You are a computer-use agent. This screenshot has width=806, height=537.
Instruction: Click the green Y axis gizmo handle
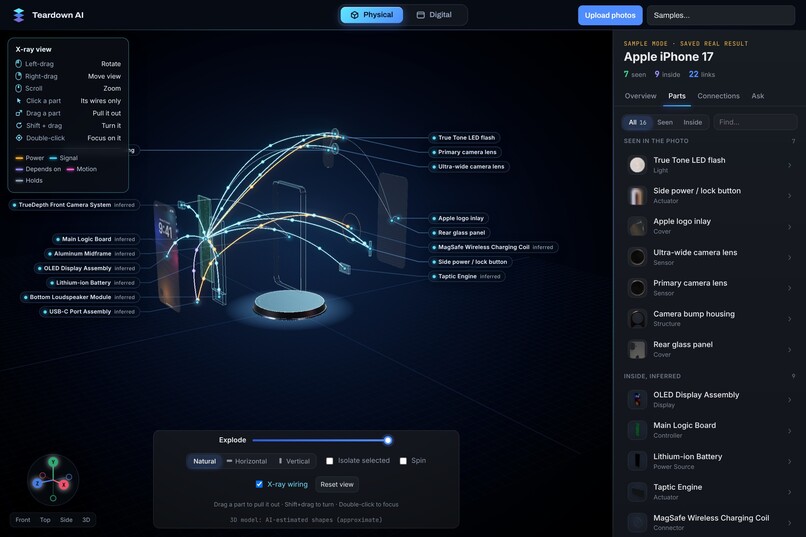53,462
